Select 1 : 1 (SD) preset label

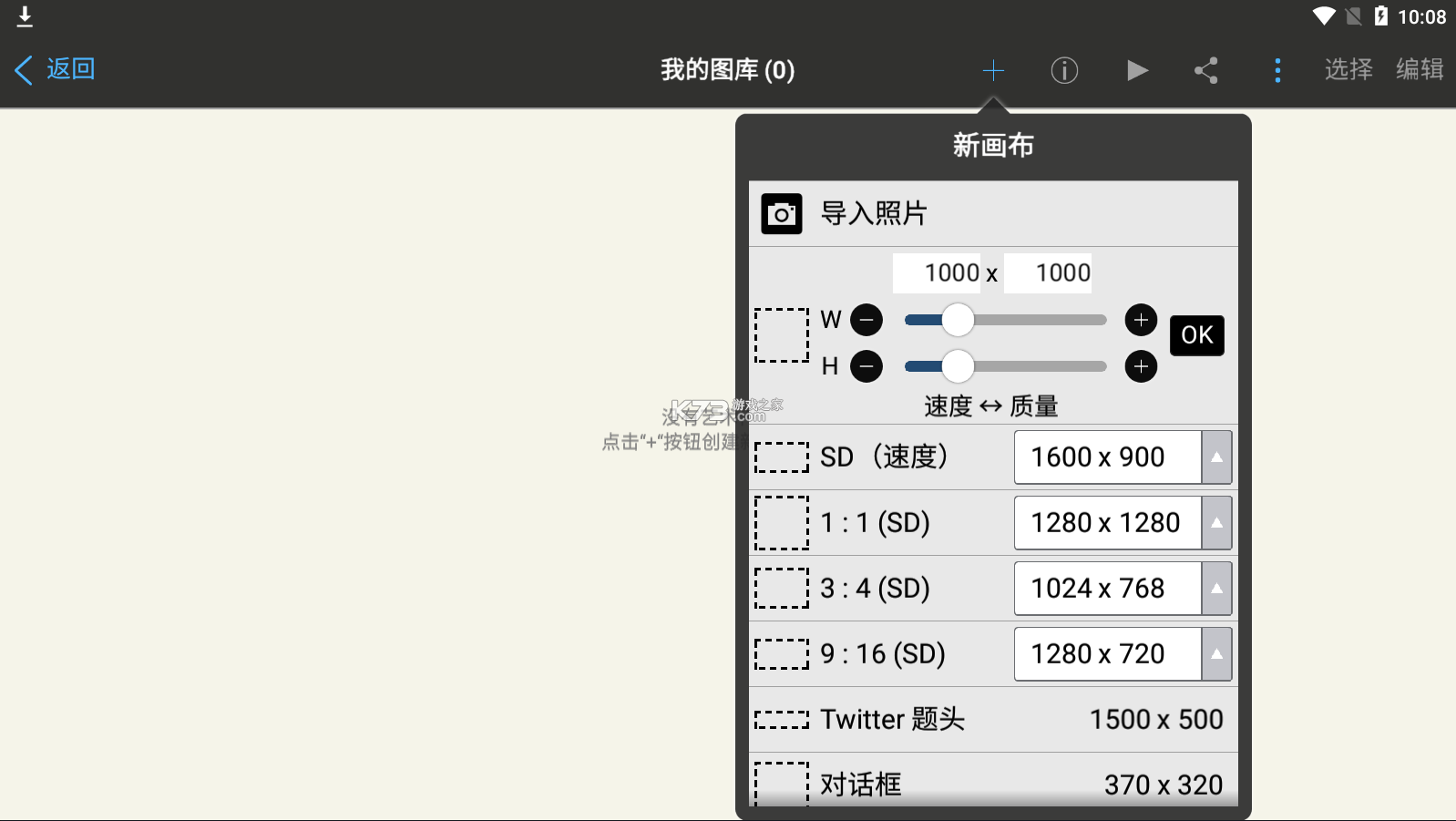[x=875, y=523]
